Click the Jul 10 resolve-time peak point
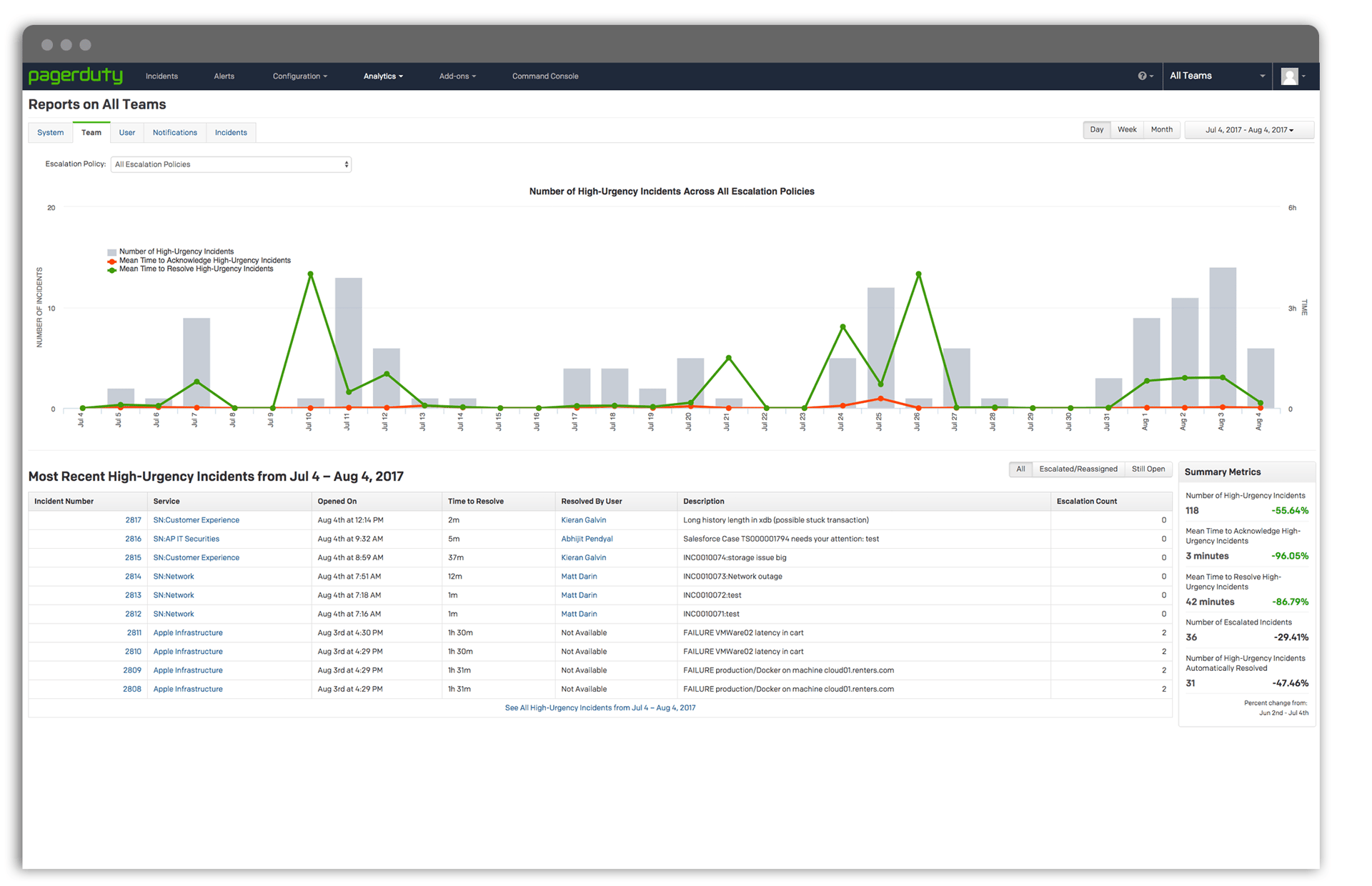 pyautogui.click(x=310, y=274)
